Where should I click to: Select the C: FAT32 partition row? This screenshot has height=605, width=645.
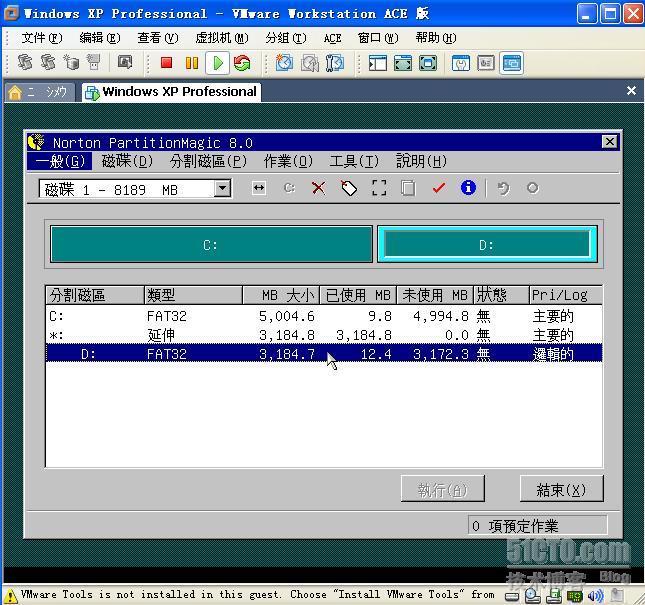(324, 315)
